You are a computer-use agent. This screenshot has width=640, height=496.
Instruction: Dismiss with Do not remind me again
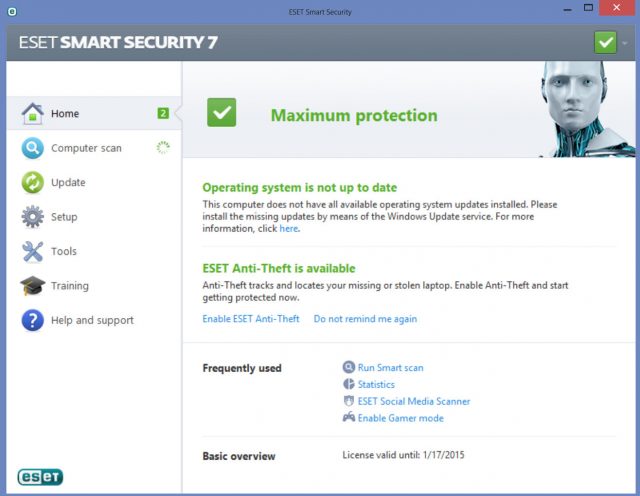(365, 319)
